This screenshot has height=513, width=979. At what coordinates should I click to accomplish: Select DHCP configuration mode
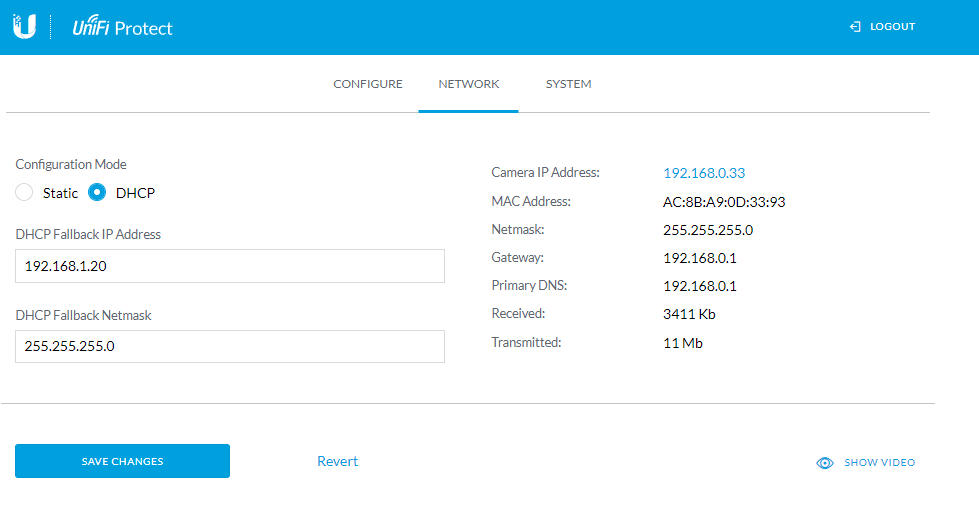pos(97,192)
